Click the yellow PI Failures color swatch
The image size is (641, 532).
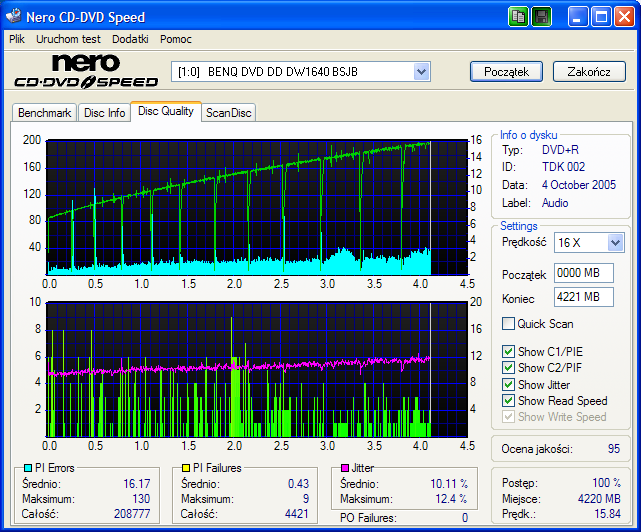click(x=186, y=468)
